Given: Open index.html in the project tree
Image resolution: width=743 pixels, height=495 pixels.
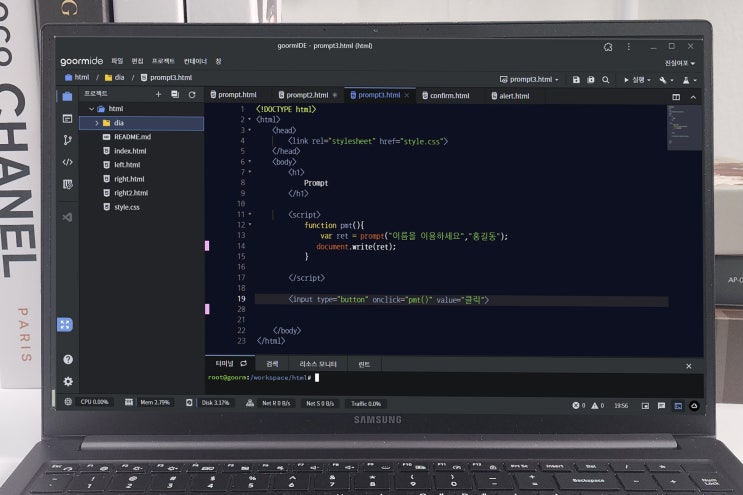Looking at the screenshot, I should click(130, 151).
